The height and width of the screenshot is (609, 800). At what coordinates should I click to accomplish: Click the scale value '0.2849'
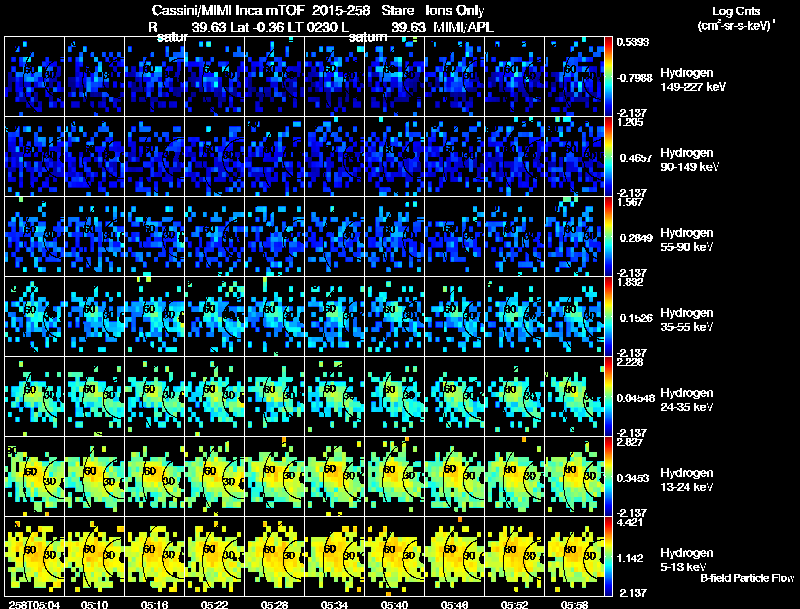636,238
